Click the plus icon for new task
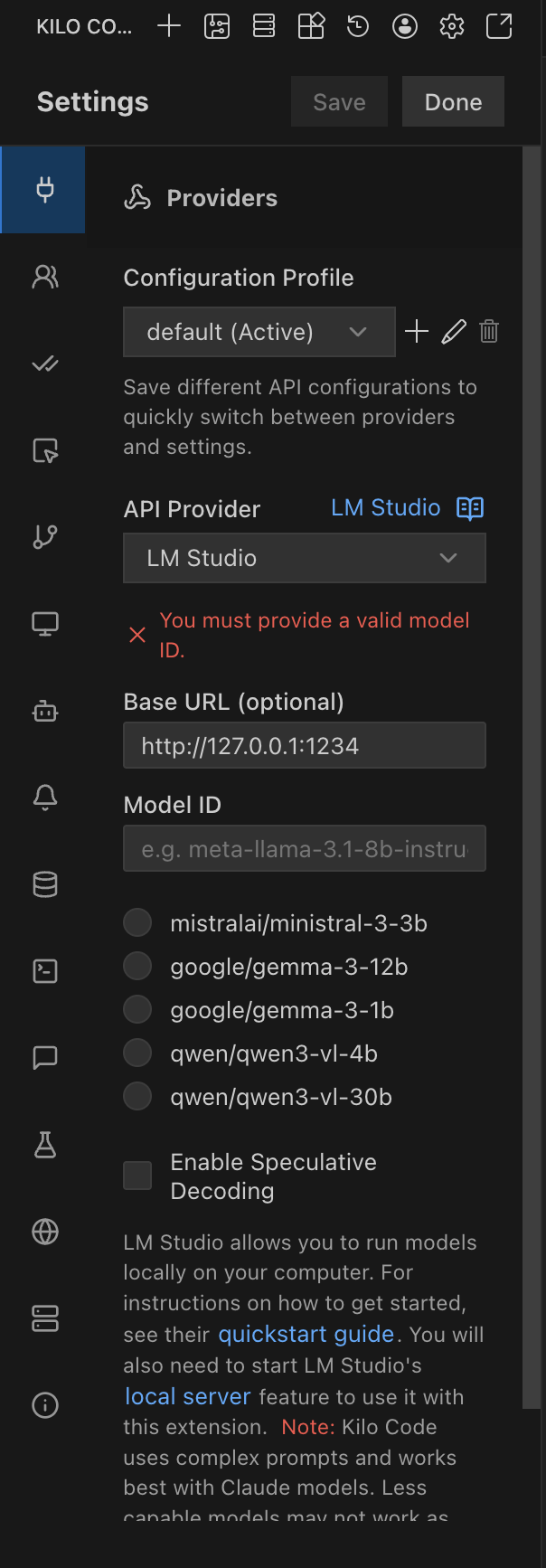The image size is (546, 1568). coord(169,26)
